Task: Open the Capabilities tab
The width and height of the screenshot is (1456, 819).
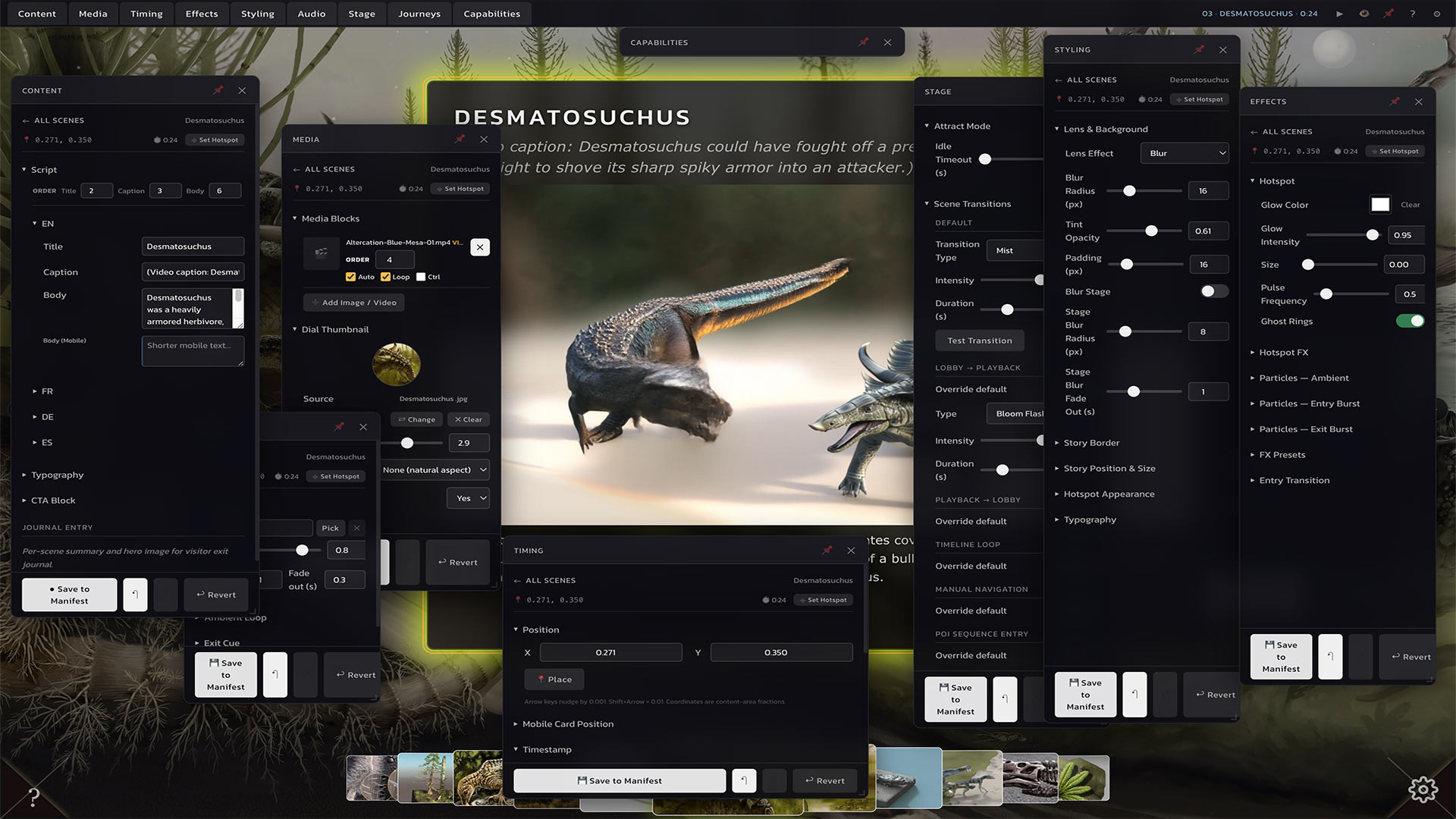Action: (x=492, y=14)
